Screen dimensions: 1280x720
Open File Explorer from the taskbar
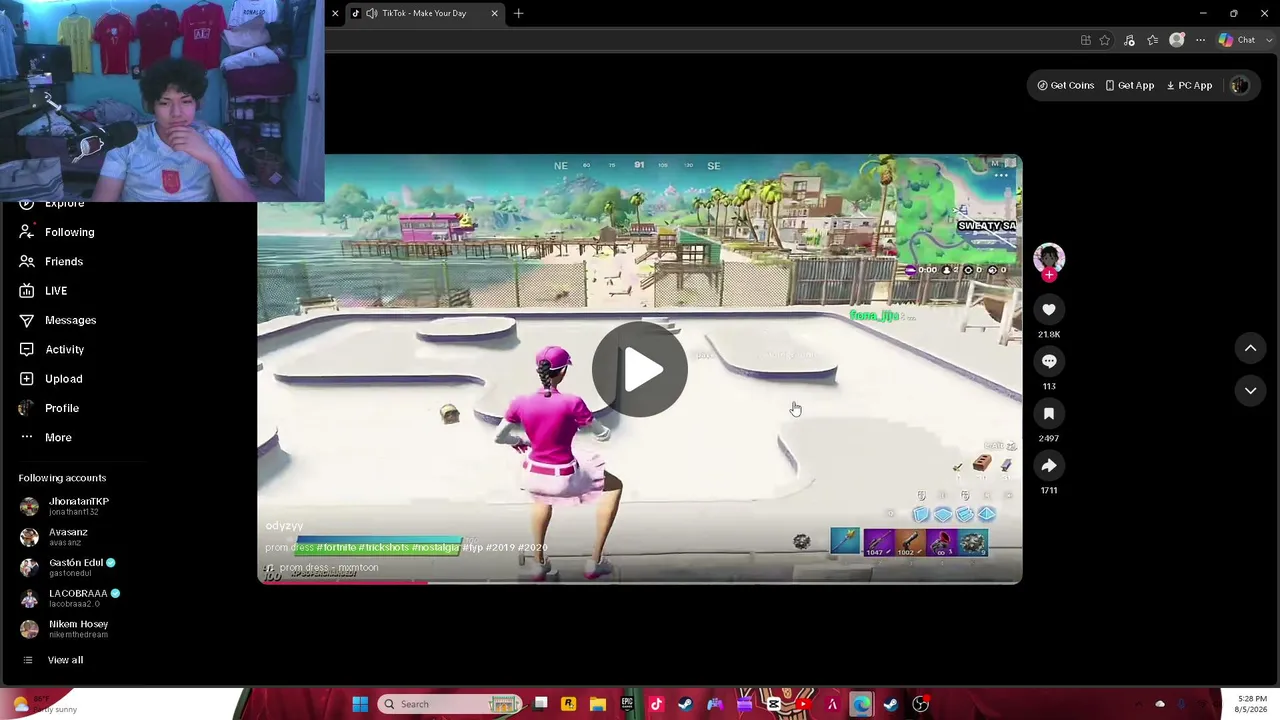point(598,704)
